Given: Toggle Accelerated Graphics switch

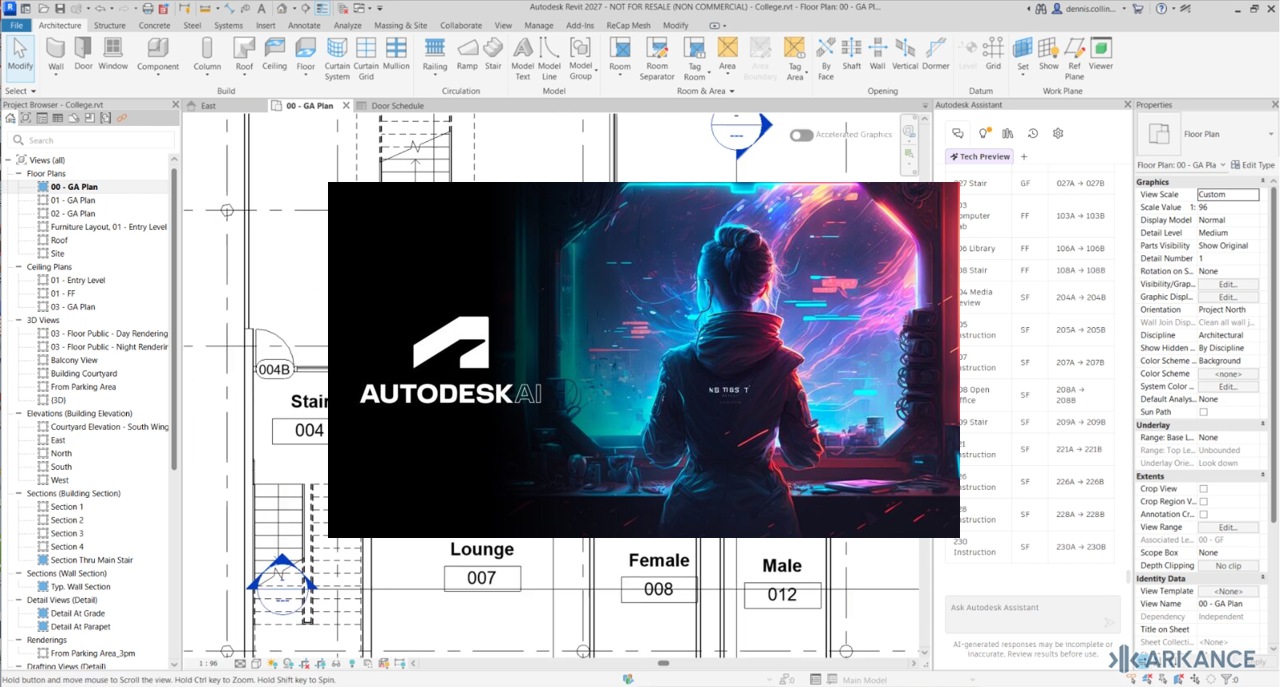Looking at the screenshot, I should [x=801, y=135].
